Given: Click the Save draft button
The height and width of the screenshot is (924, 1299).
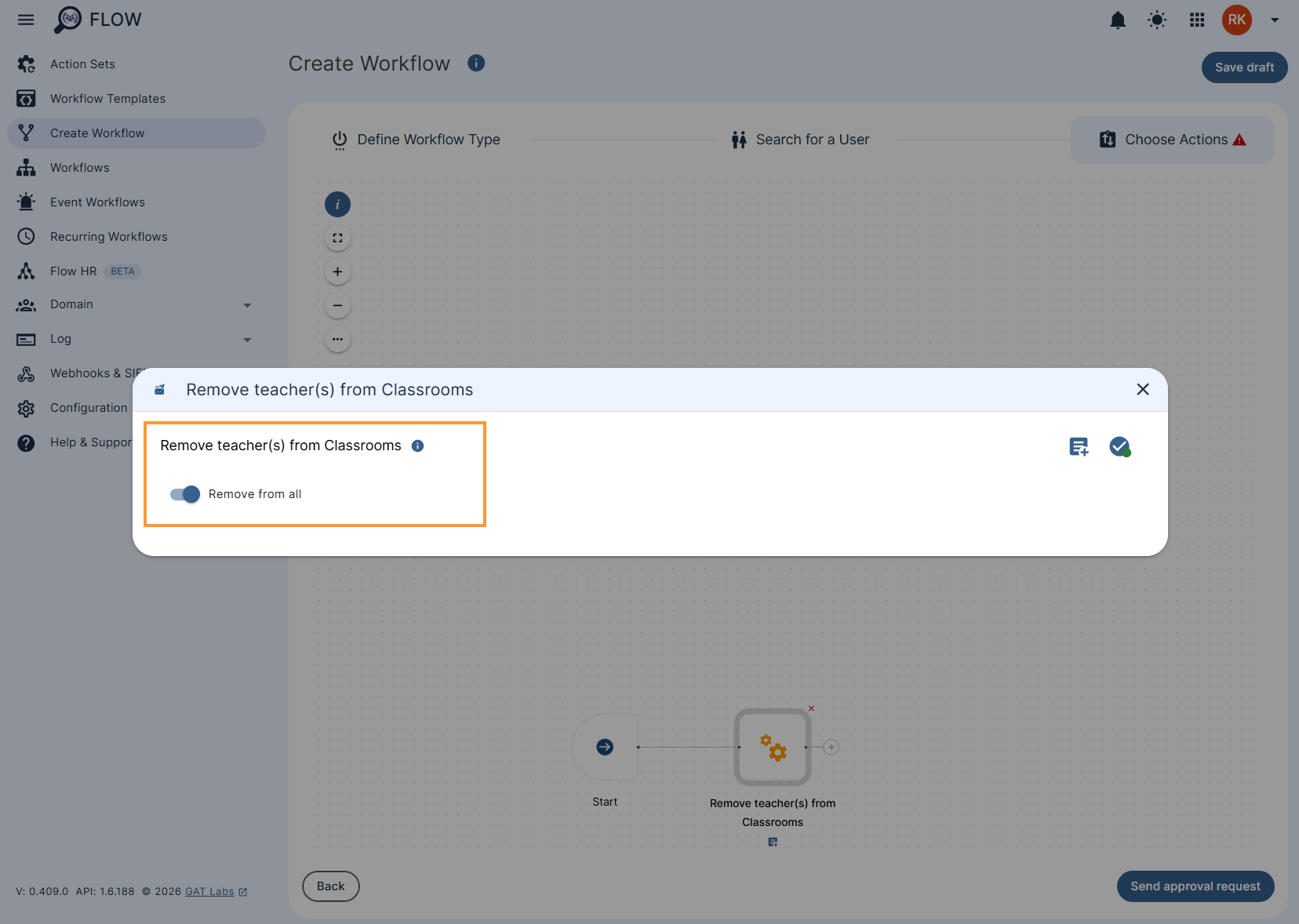Looking at the screenshot, I should (1243, 67).
